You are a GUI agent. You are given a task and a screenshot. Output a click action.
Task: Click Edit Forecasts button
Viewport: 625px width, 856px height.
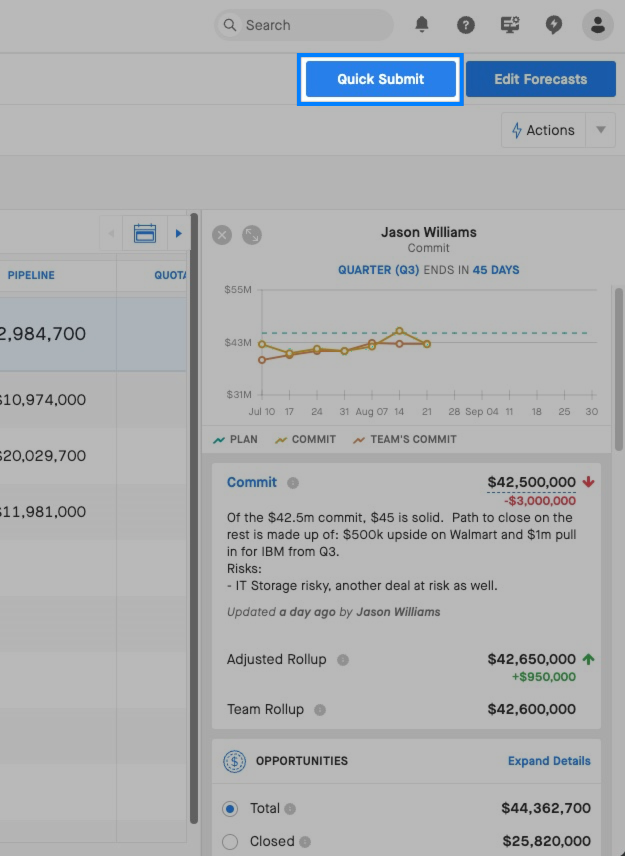pyautogui.click(x=540, y=79)
